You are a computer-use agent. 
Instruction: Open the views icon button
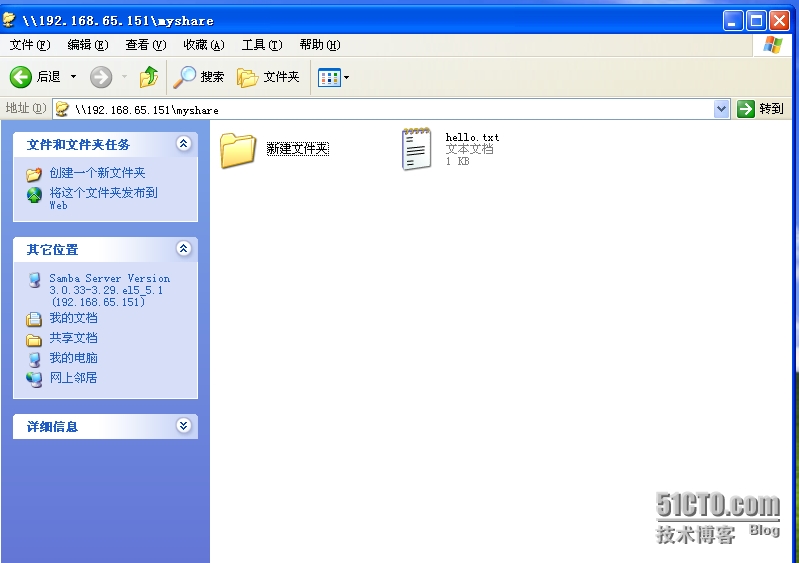point(329,77)
